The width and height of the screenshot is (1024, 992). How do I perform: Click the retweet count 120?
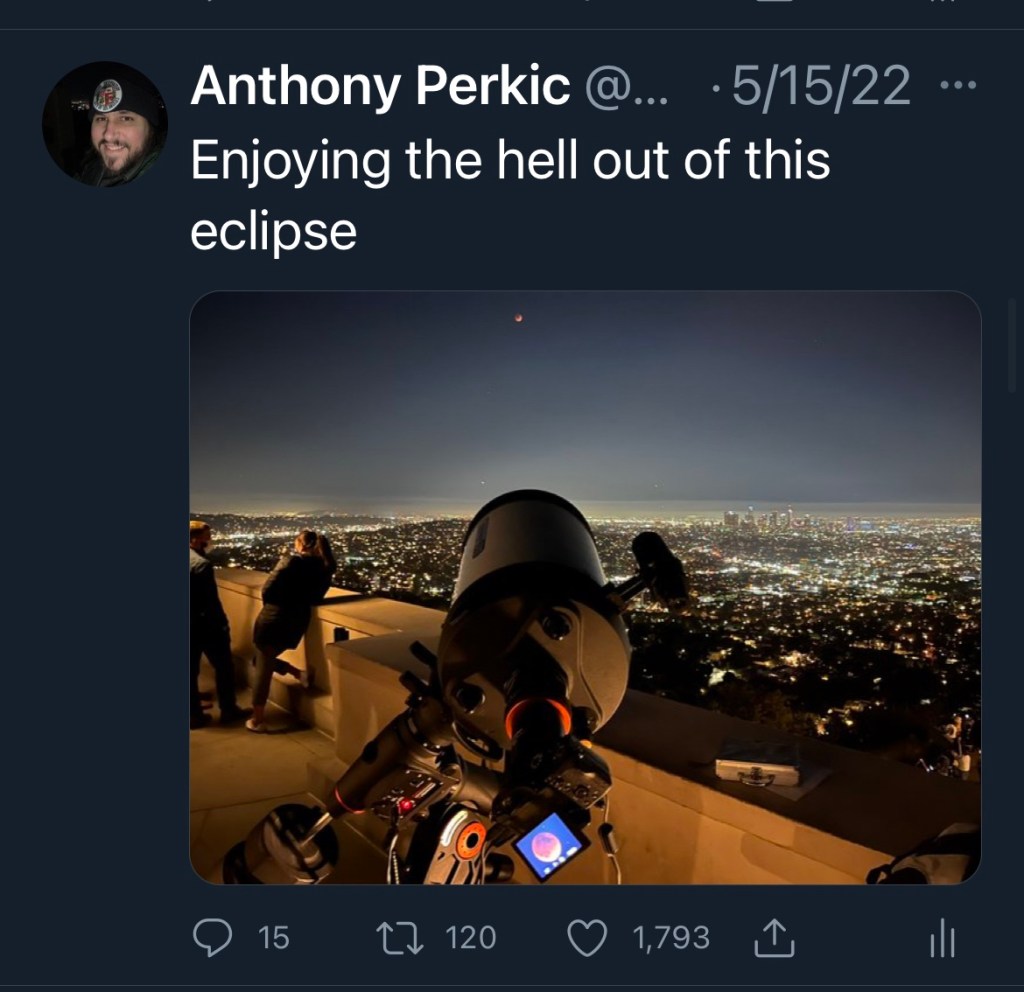470,937
